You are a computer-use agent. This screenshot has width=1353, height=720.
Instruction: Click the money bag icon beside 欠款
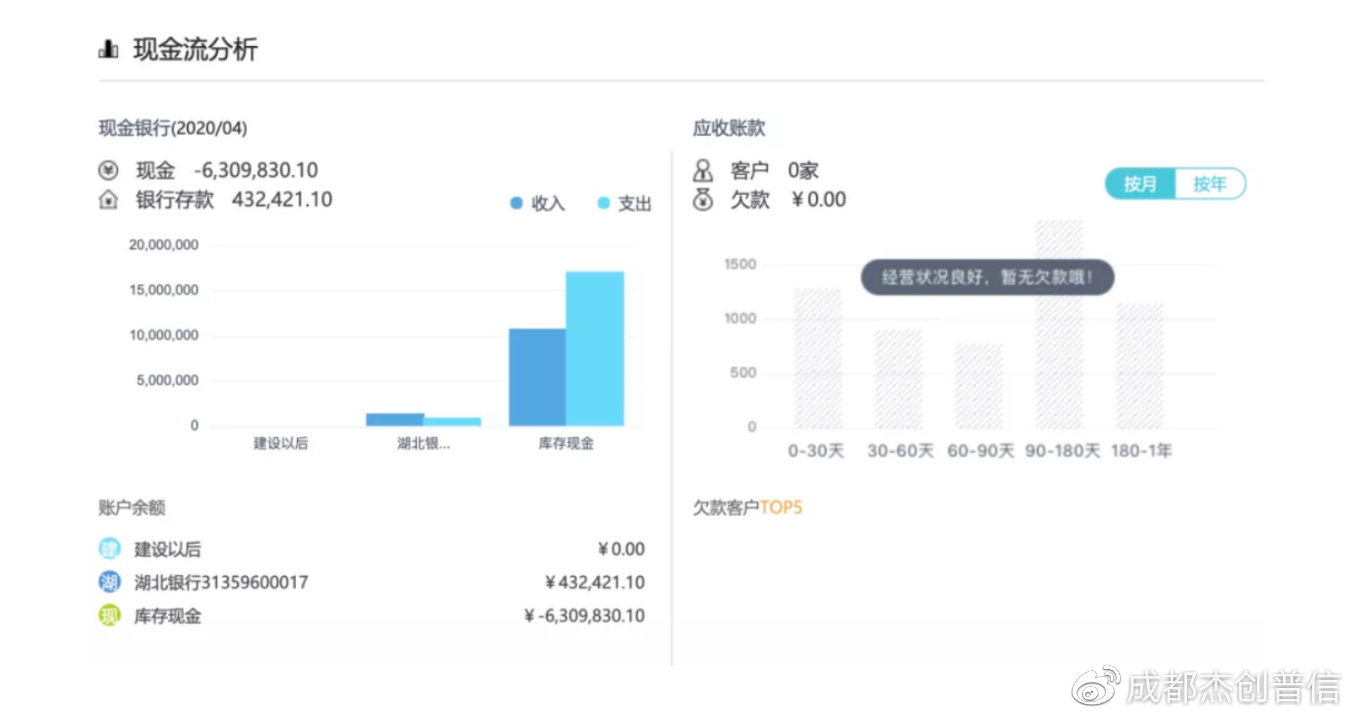tap(704, 200)
